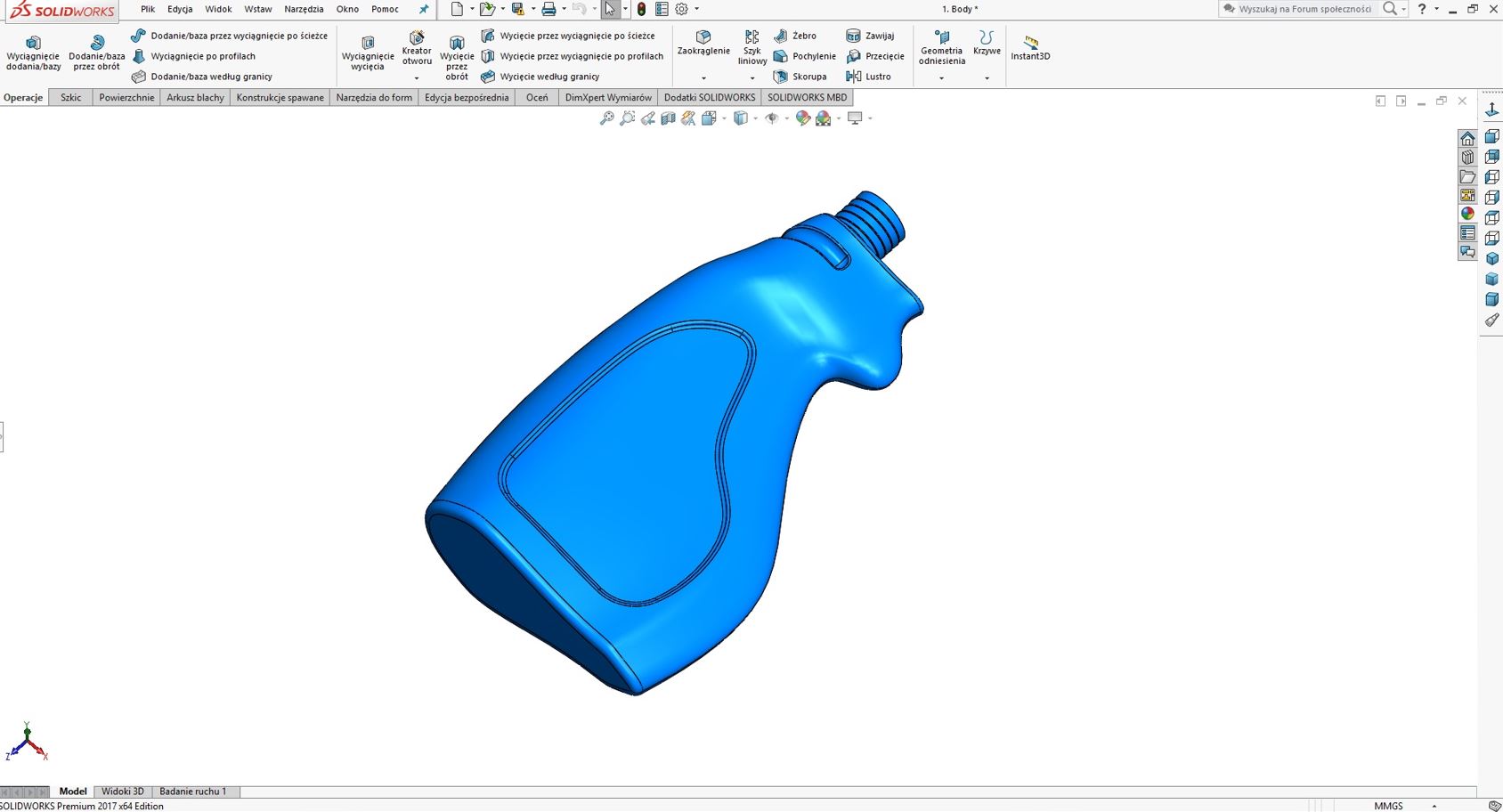
Task: Click Wyciągnięcie dodania/bazy extrude tool
Action: (x=33, y=53)
